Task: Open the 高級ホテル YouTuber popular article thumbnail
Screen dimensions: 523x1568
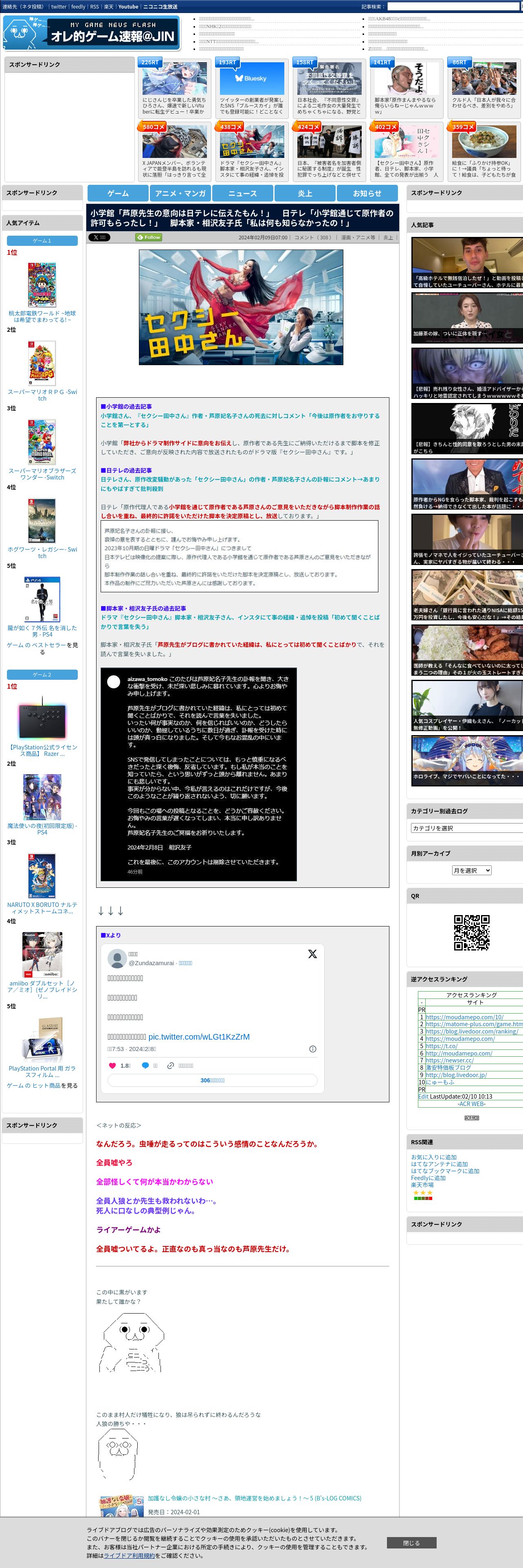Action: (467, 263)
